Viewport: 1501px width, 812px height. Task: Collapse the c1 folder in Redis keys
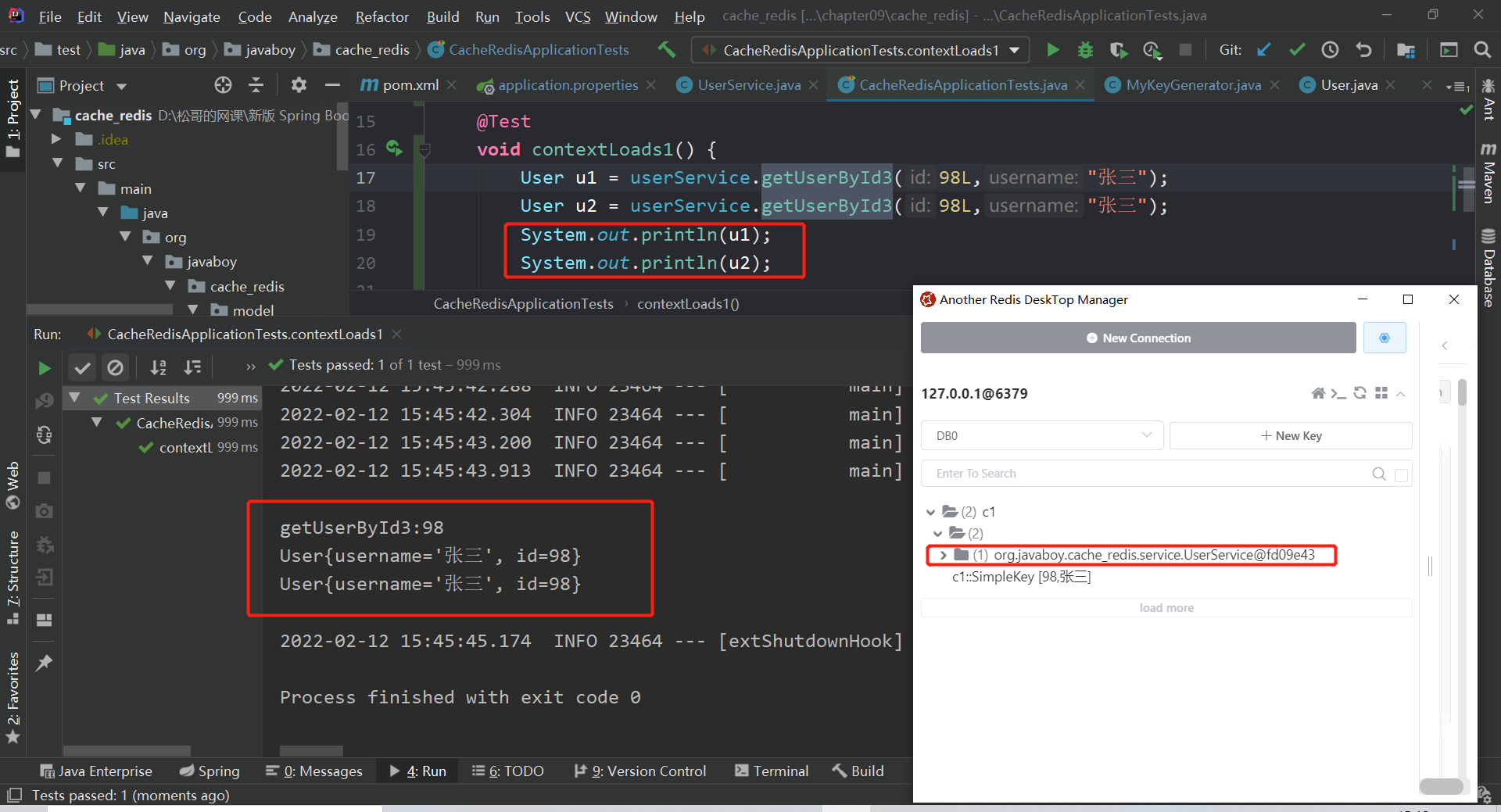pyautogui.click(x=930, y=513)
